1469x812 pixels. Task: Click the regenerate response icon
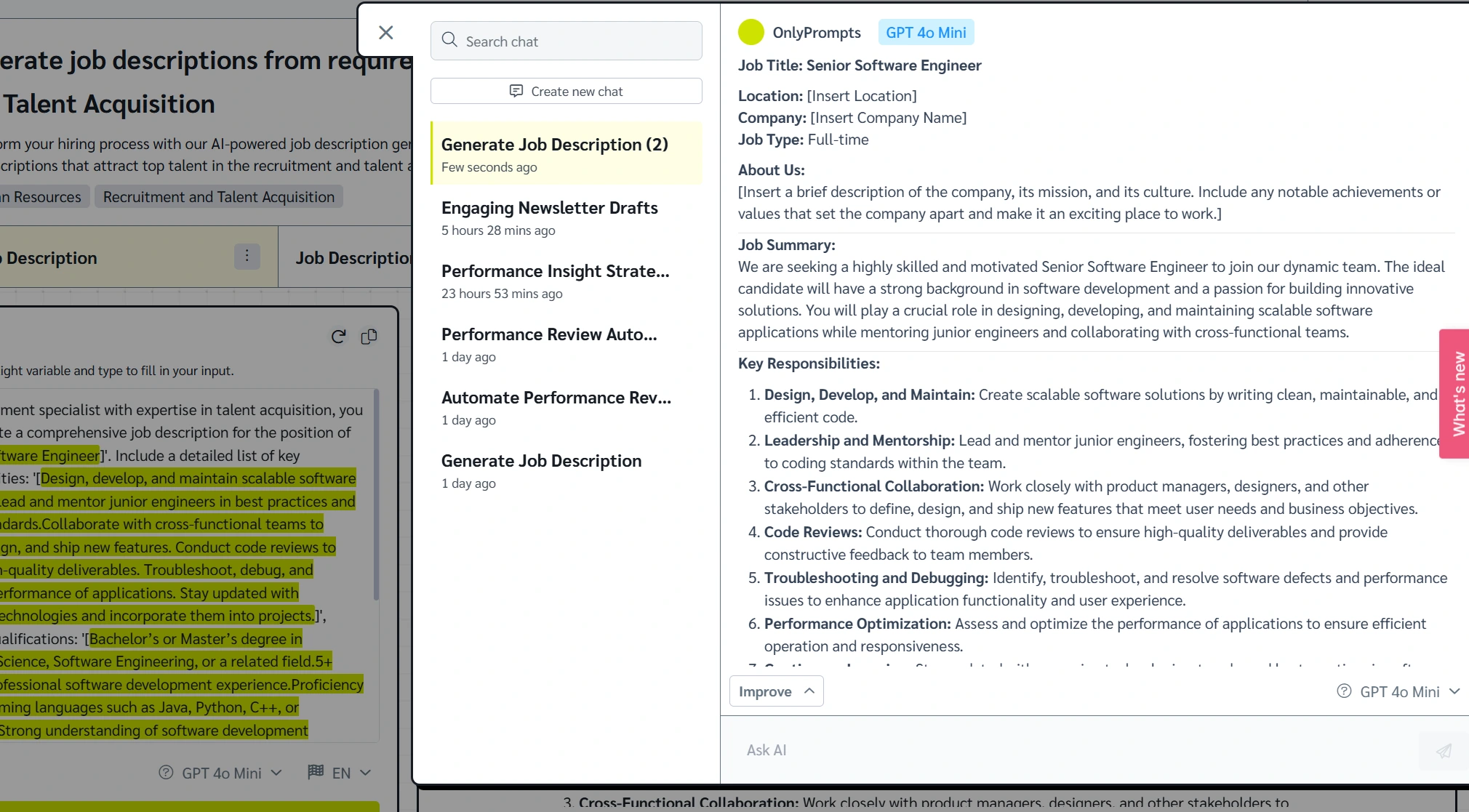[339, 335]
